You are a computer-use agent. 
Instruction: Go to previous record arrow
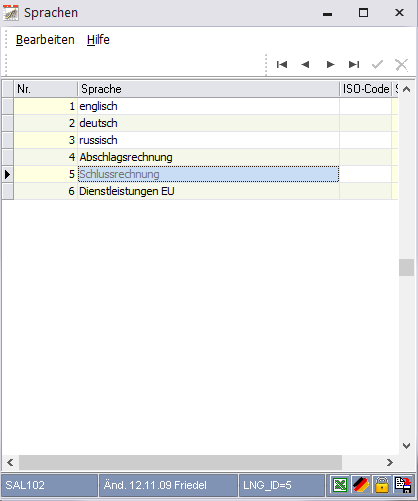pyautogui.click(x=305, y=64)
